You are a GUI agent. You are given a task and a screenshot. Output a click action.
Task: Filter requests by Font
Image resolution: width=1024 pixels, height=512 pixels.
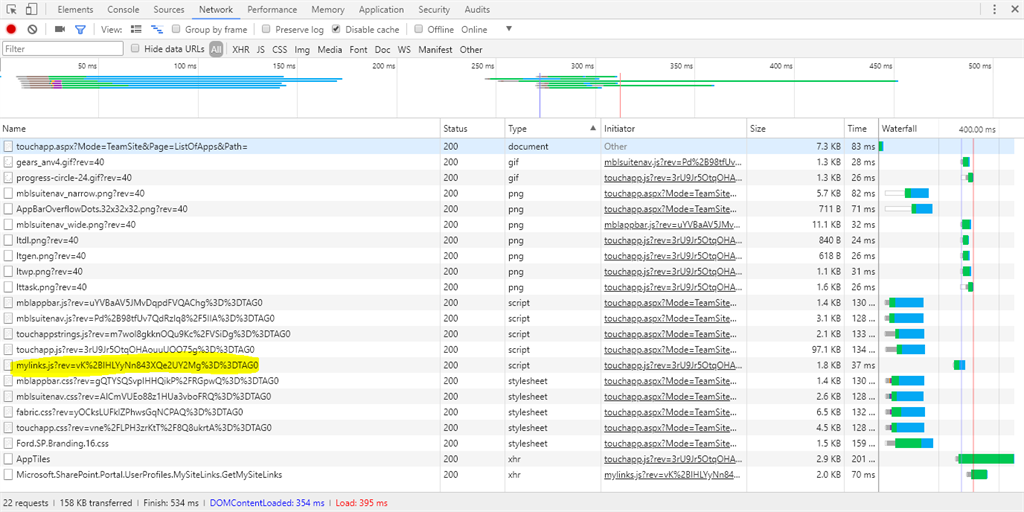click(359, 49)
